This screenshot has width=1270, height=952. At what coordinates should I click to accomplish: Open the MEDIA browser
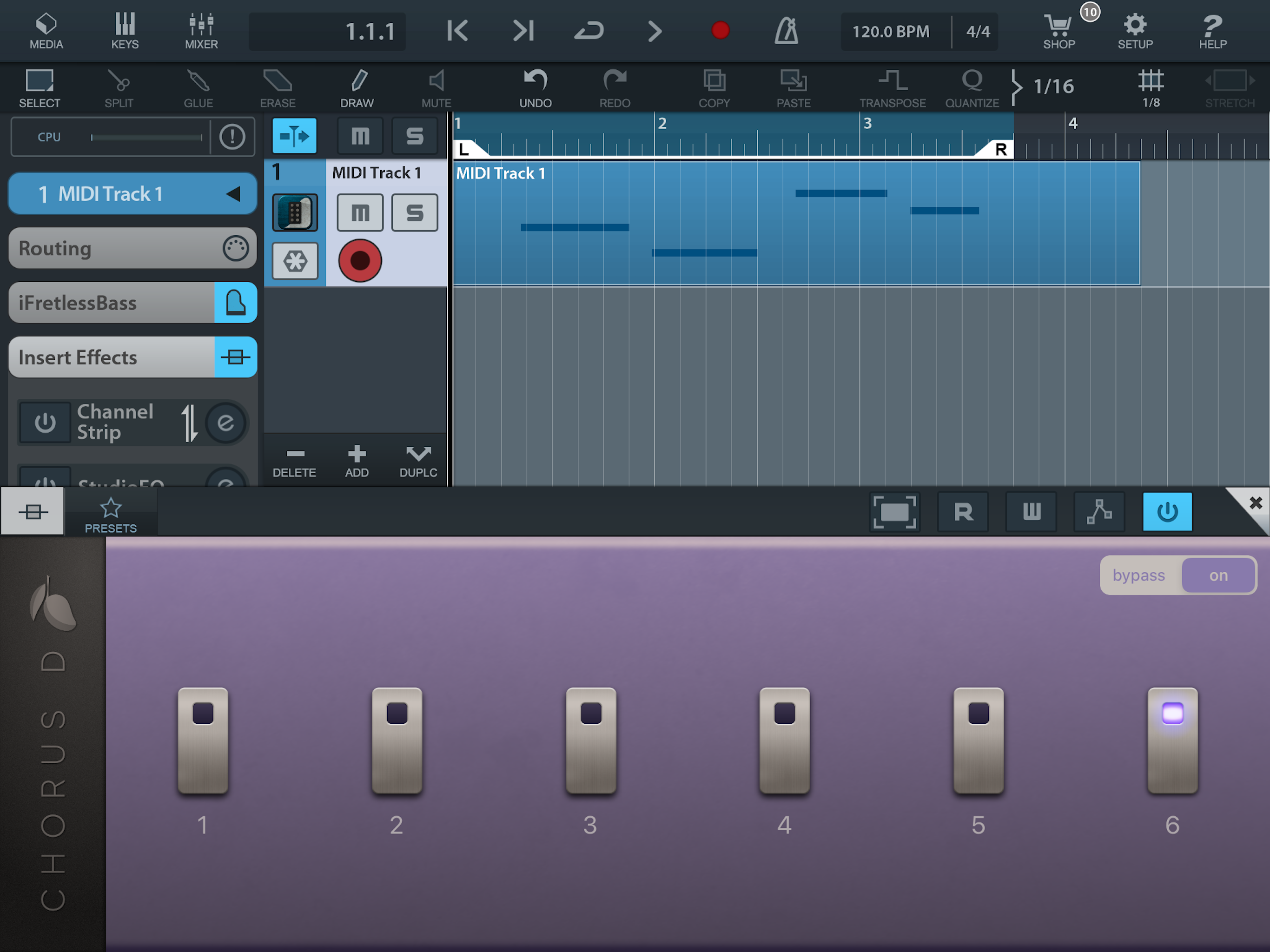46,31
